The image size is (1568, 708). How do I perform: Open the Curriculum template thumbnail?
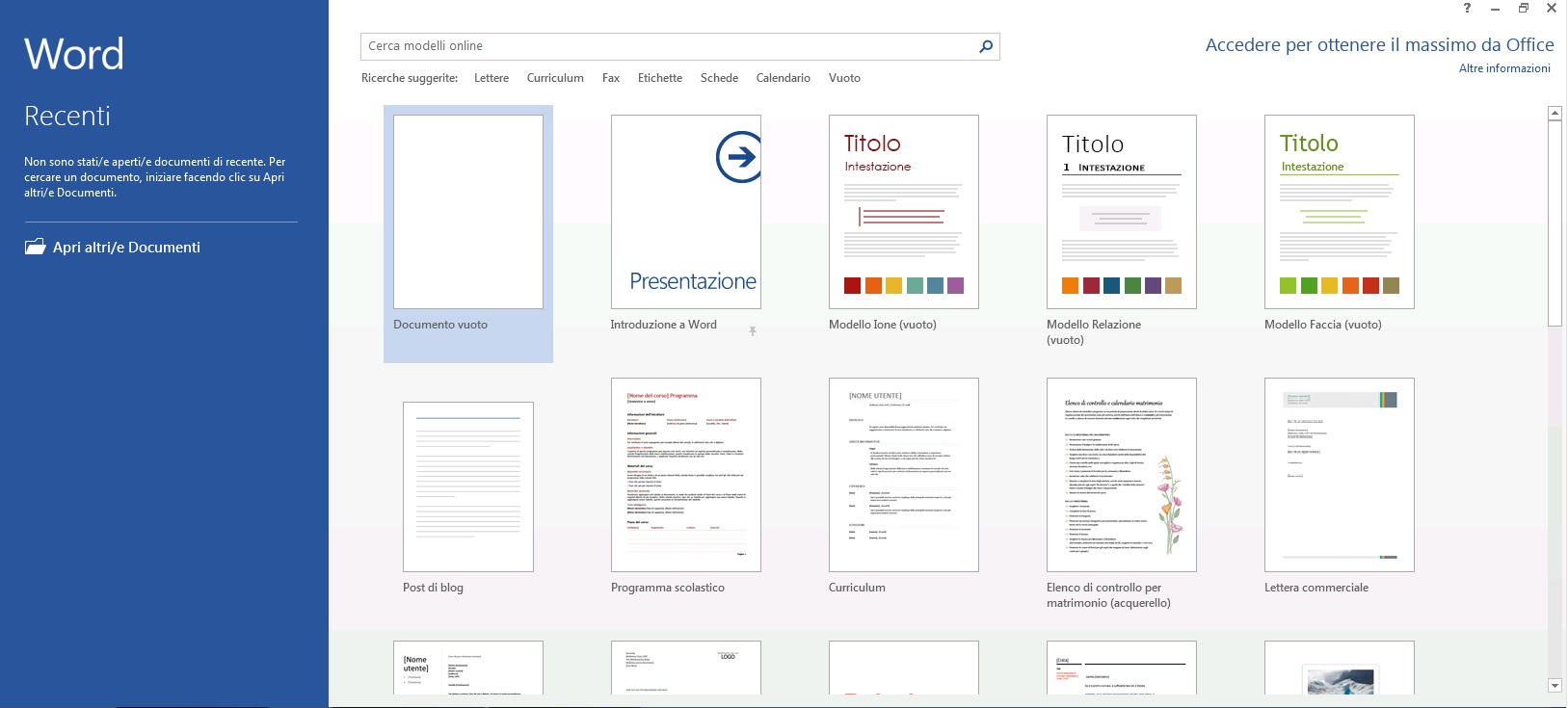click(904, 475)
